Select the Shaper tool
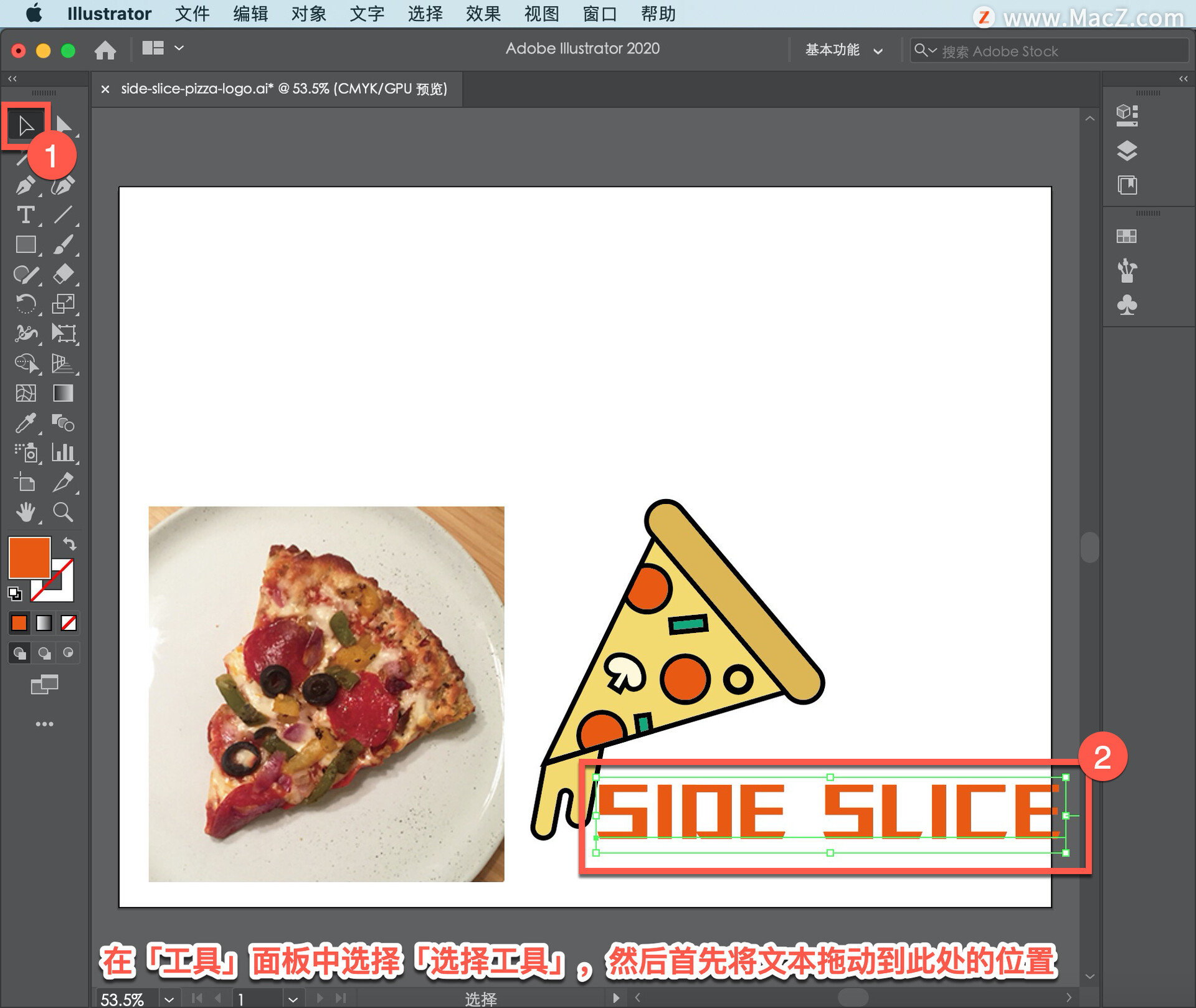 coord(26,275)
